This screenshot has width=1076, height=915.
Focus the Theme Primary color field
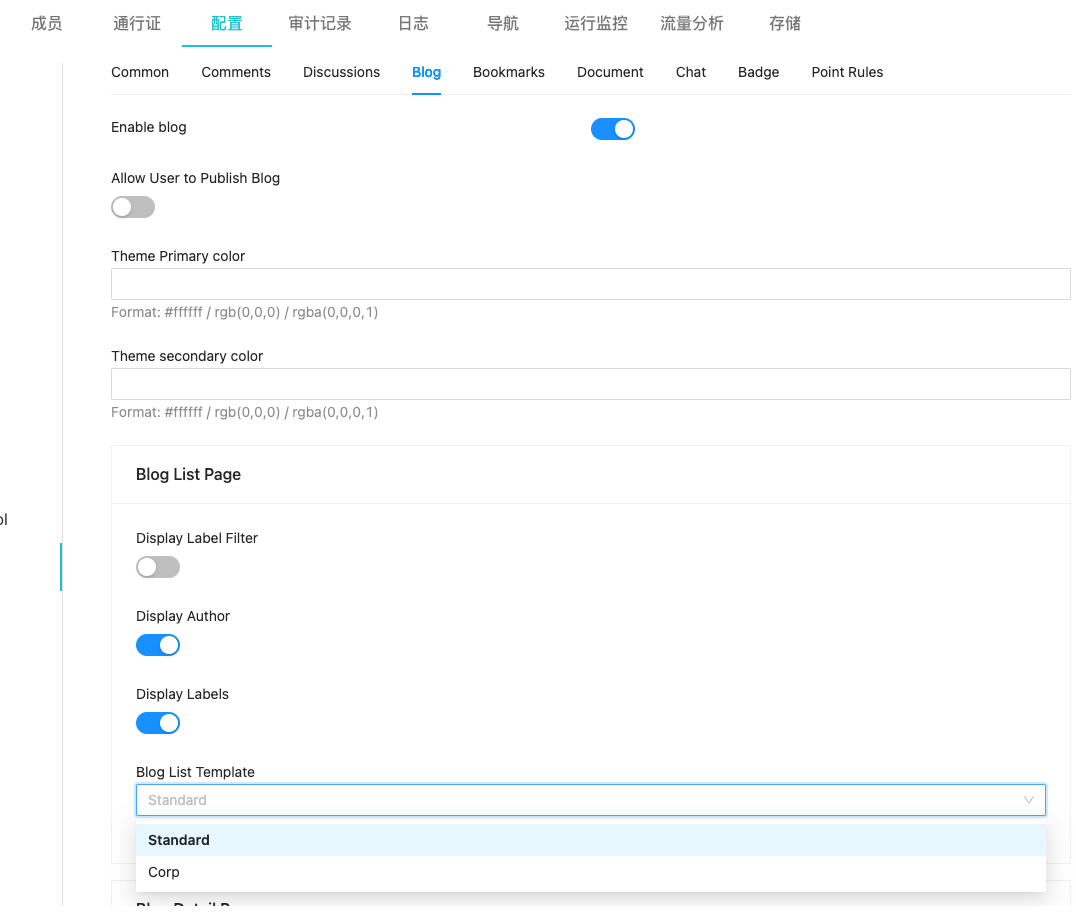[590, 284]
